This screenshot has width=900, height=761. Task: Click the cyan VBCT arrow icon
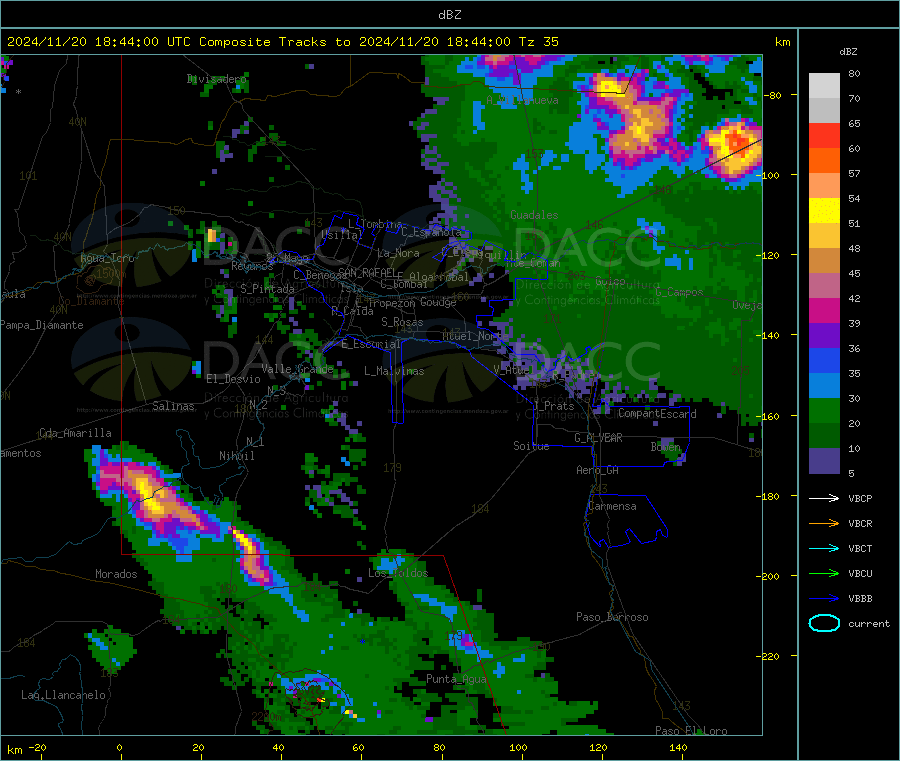click(x=824, y=549)
